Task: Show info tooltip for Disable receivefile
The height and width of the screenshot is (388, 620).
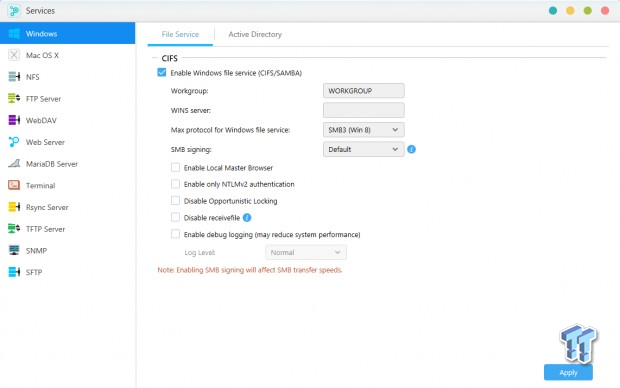Action: point(247,218)
